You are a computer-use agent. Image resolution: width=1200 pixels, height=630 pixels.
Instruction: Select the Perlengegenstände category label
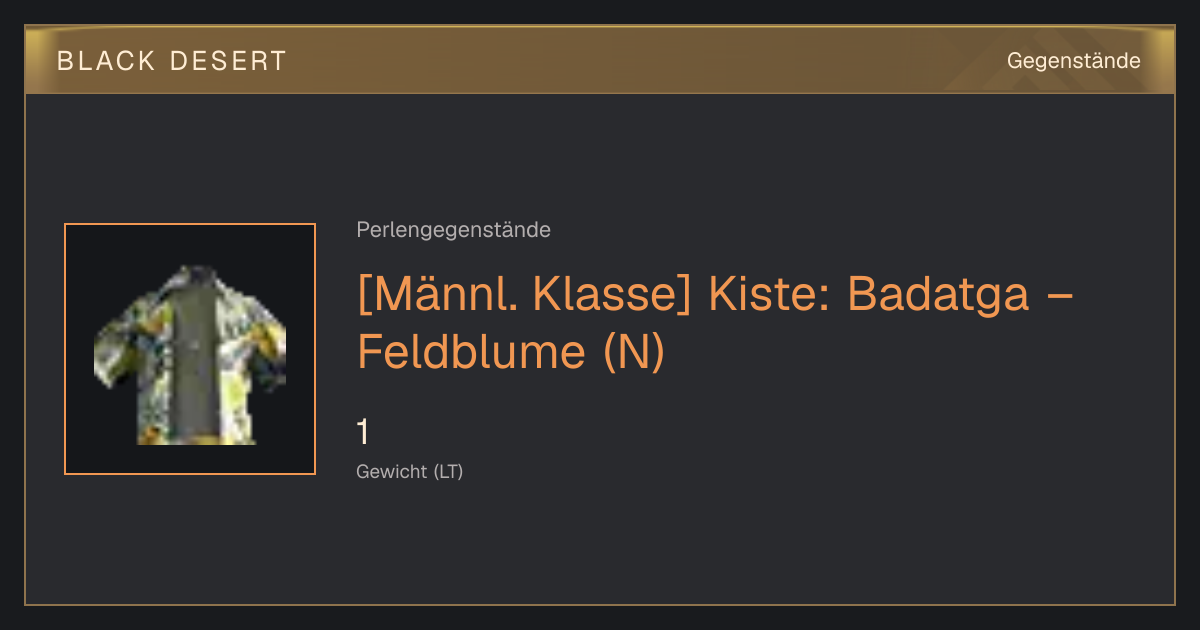[x=453, y=230]
